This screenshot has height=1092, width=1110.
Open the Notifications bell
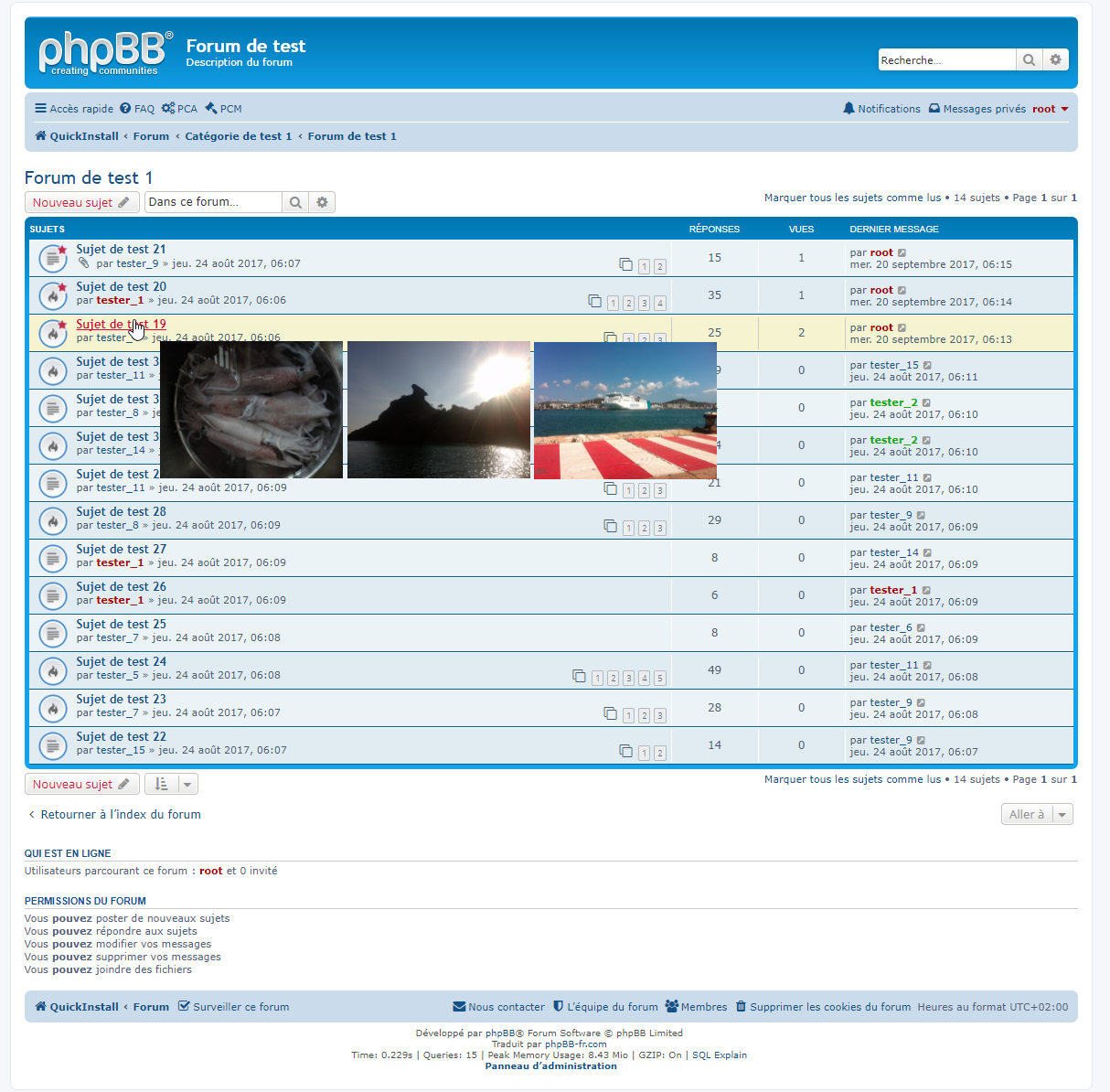pyautogui.click(x=881, y=109)
